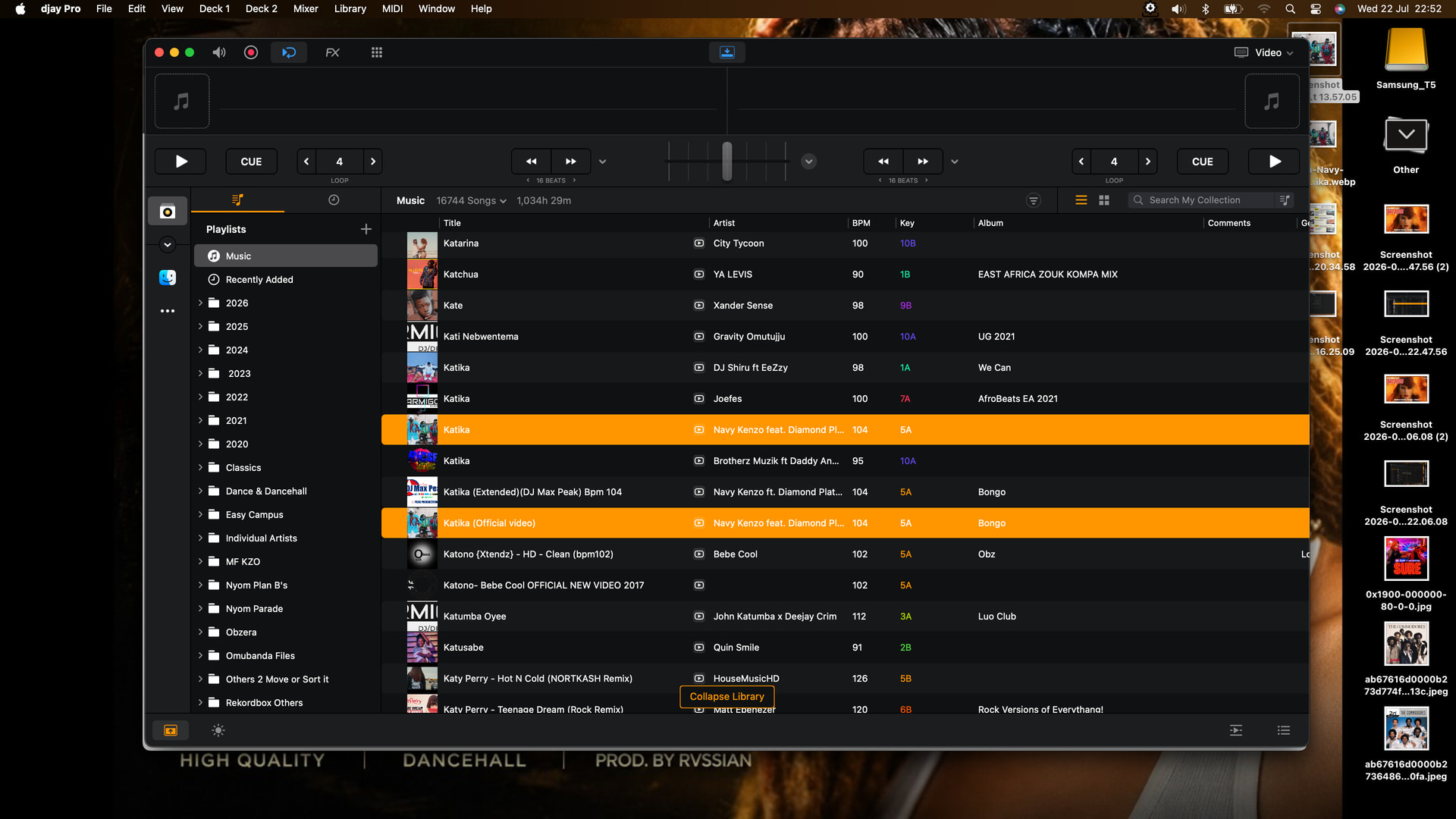The image size is (1456, 819).
Task: Click the crossfader handle
Action: pos(727,161)
